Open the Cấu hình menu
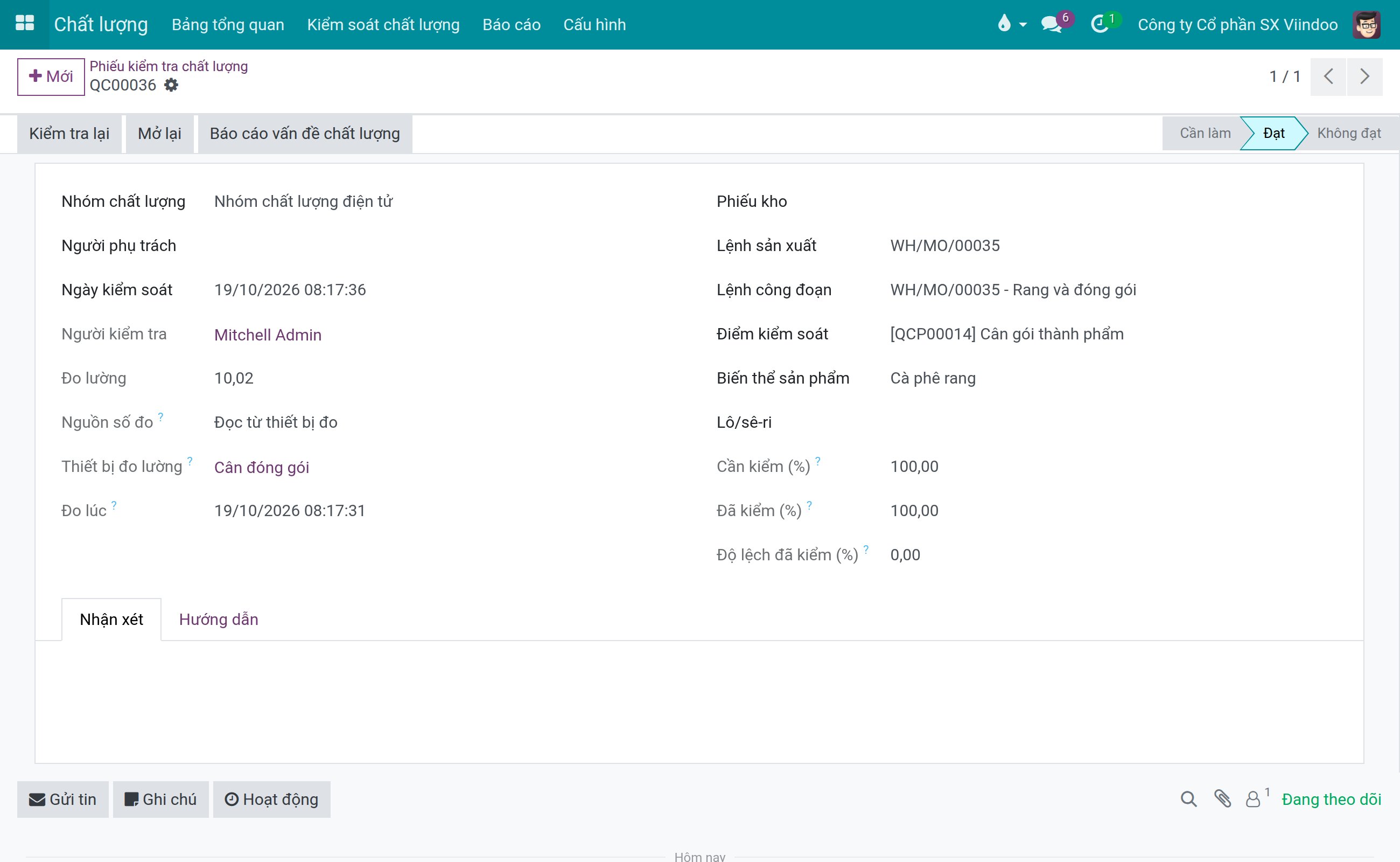Image resolution: width=1400 pixels, height=862 pixels. (595, 25)
